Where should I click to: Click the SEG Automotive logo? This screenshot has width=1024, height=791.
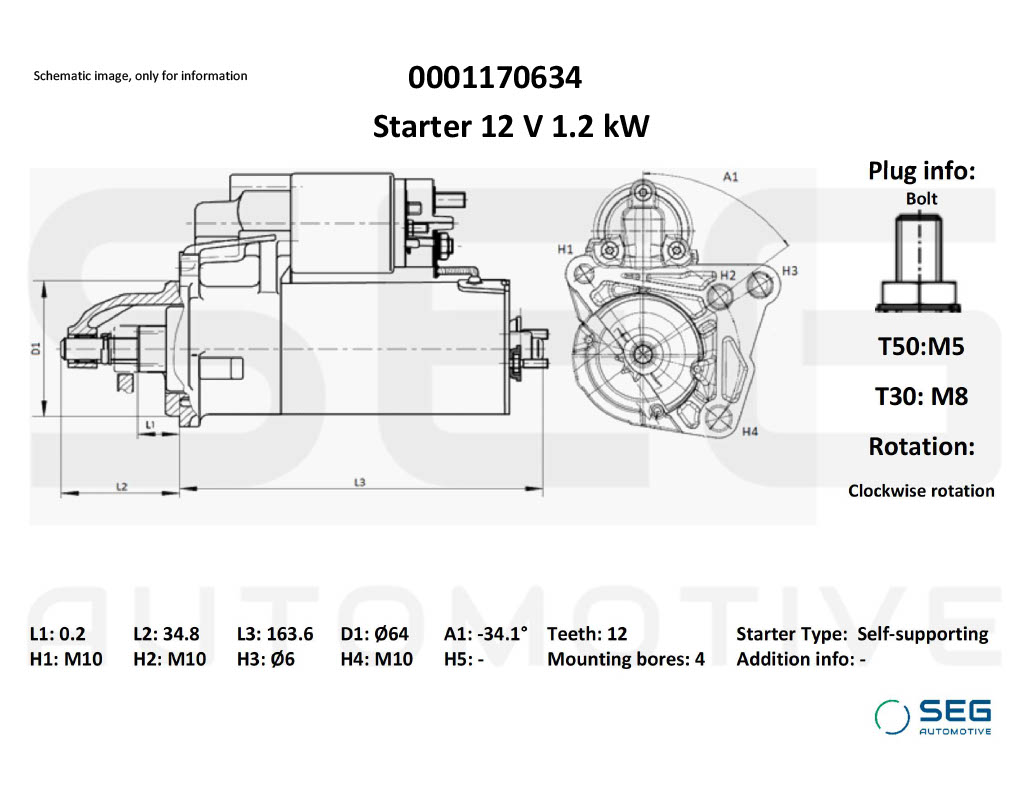tap(933, 716)
